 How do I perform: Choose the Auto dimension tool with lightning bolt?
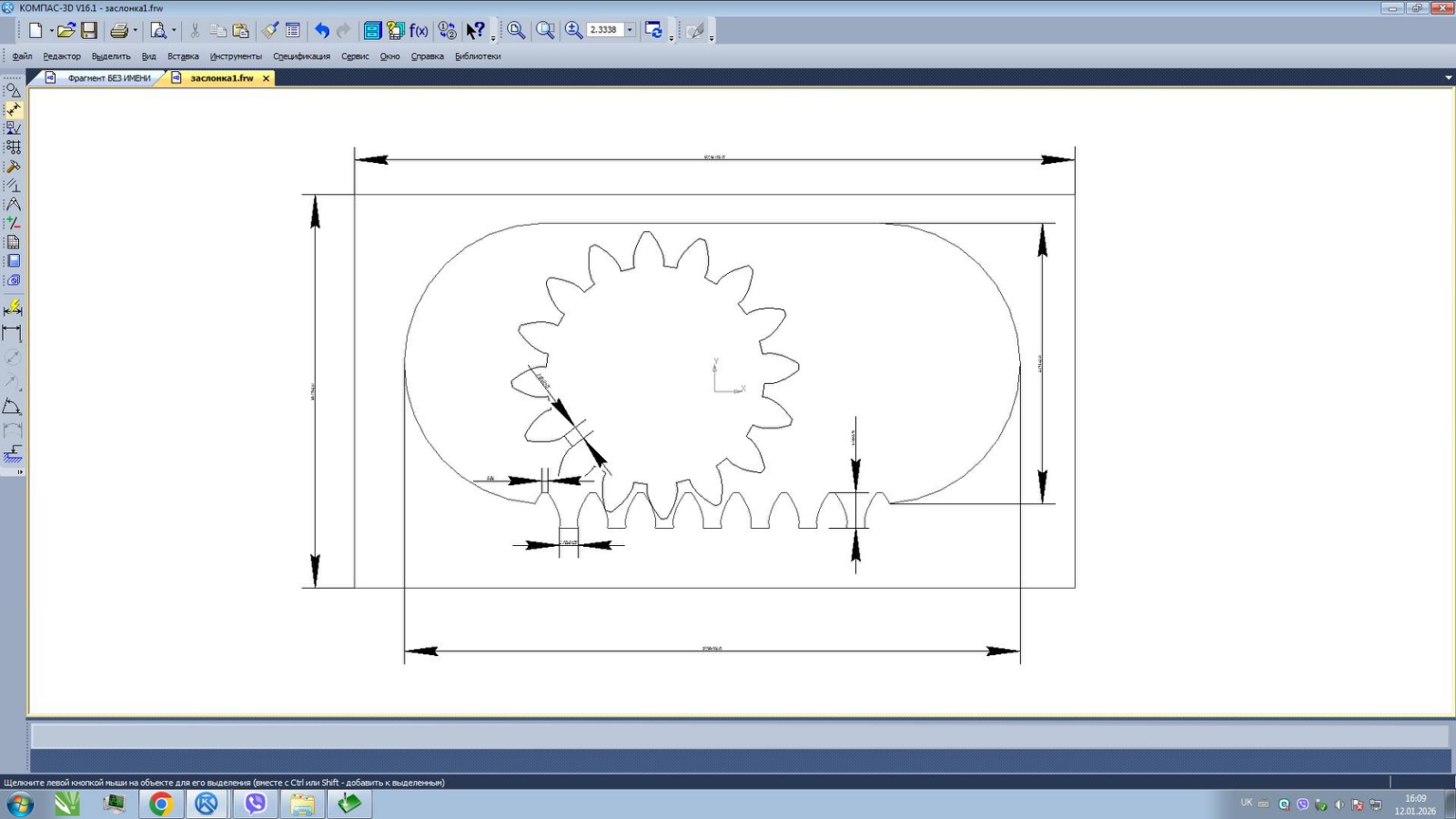point(13,308)
